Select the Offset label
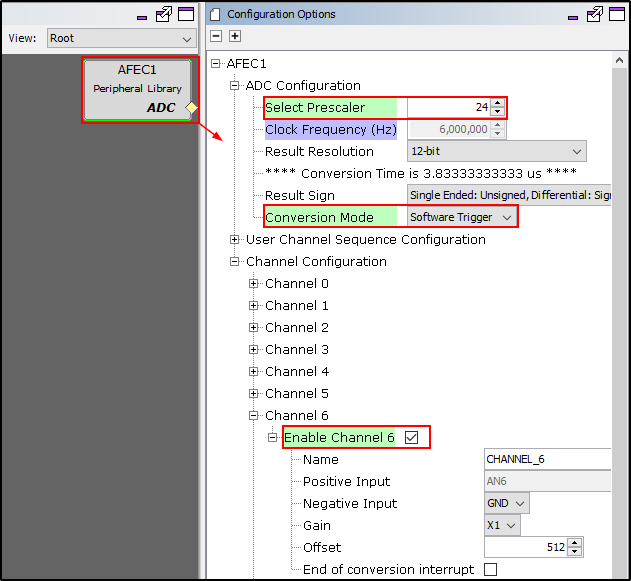This screenshot has height=581, width=631. click(x=322, y=548)
